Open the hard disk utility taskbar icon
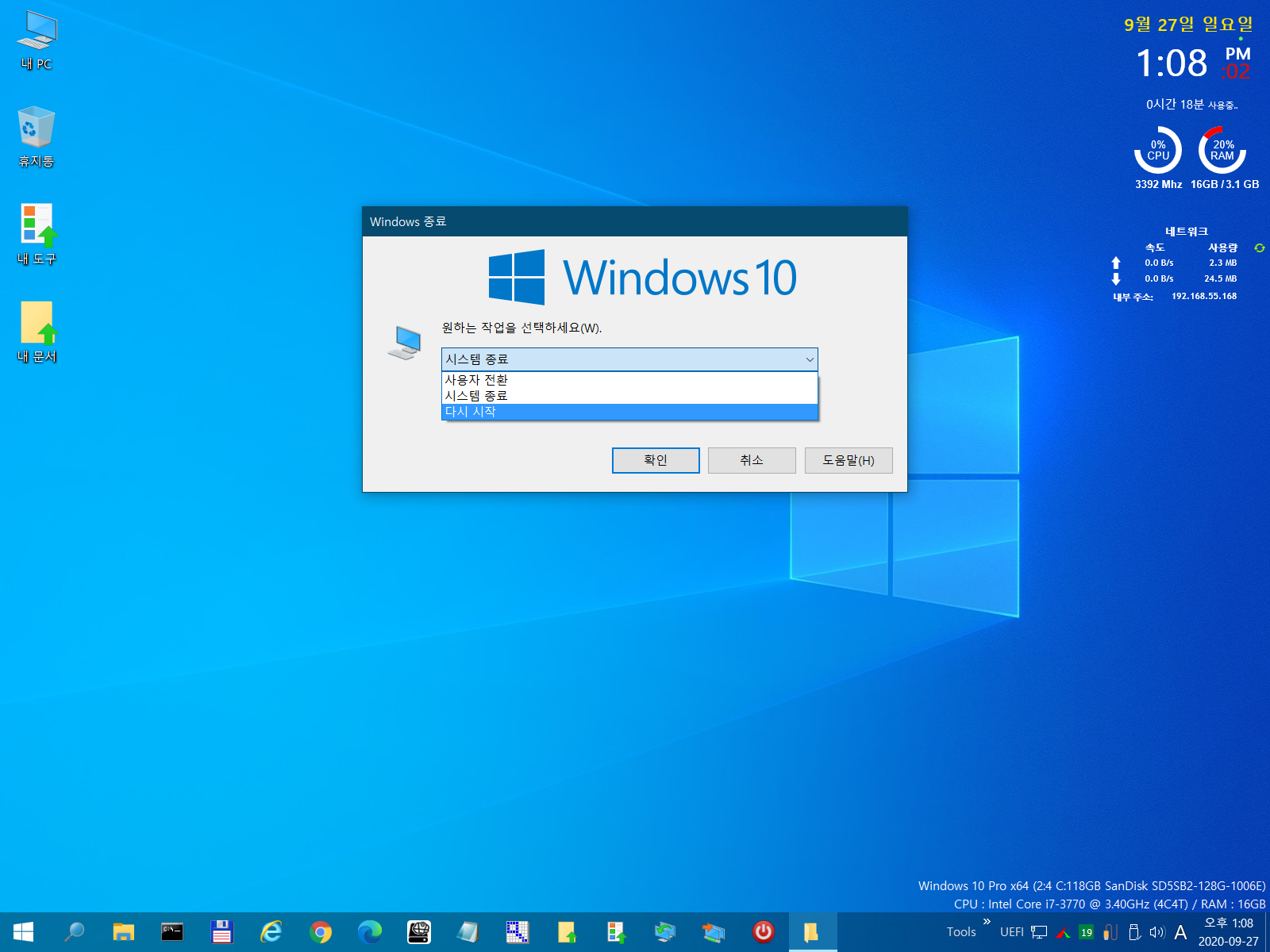 pyautogui.click(x=419, y=932)
